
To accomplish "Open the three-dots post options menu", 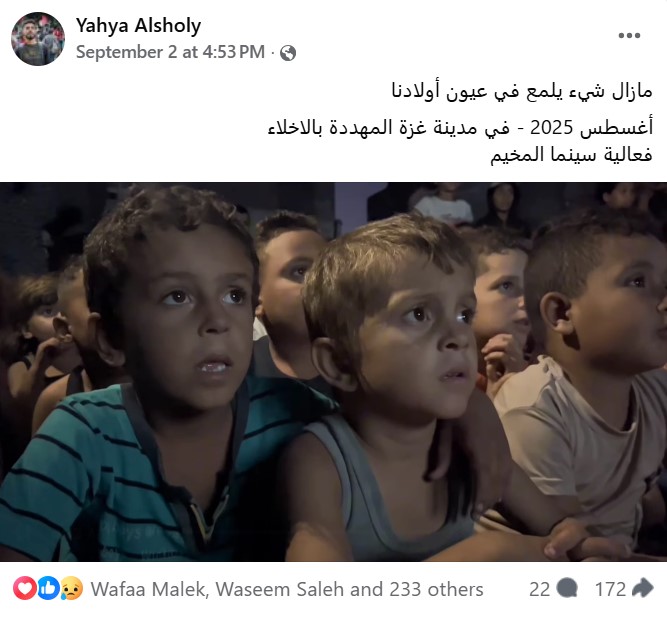I will tap(629, 35).
